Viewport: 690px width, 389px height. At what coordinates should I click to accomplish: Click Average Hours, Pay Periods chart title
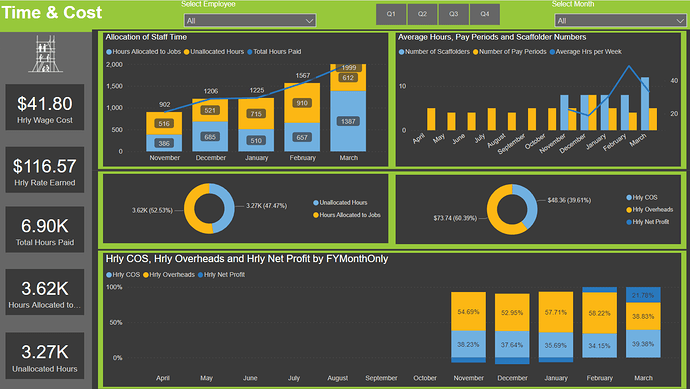click(492, 37)
